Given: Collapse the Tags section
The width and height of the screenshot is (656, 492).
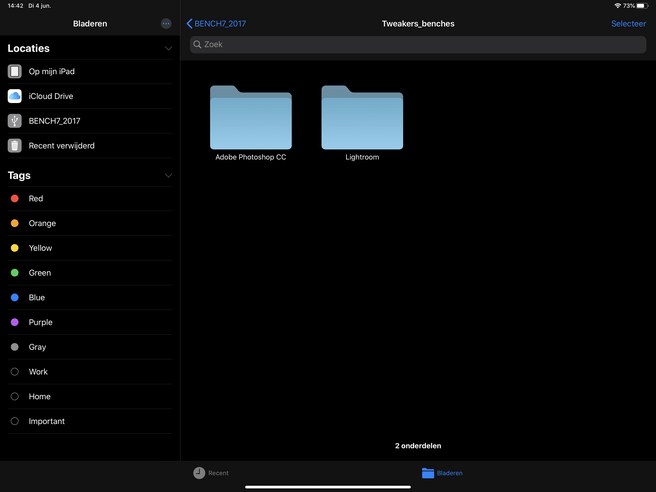Looking at the screenshot, I should point(168,175).
